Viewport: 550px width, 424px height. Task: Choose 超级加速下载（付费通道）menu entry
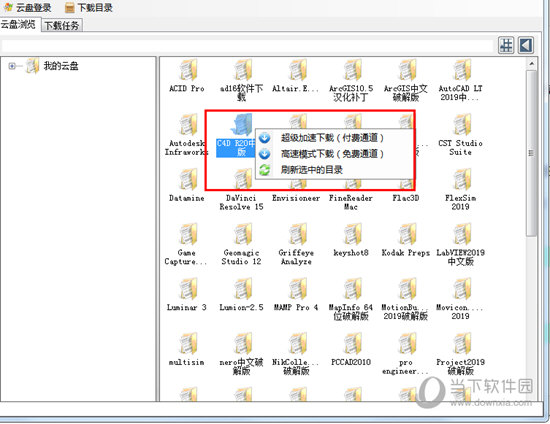[x=332, y=137]
